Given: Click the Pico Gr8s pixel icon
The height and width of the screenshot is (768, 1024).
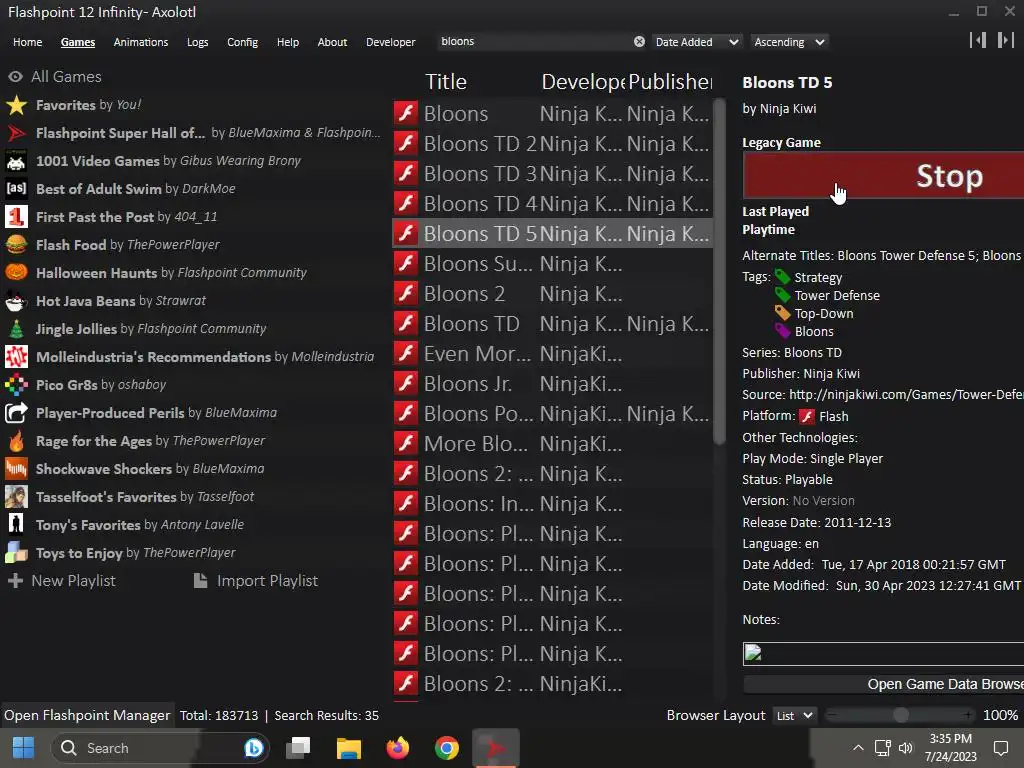Looking at the screenshot, I should click(x=16, y=385).
